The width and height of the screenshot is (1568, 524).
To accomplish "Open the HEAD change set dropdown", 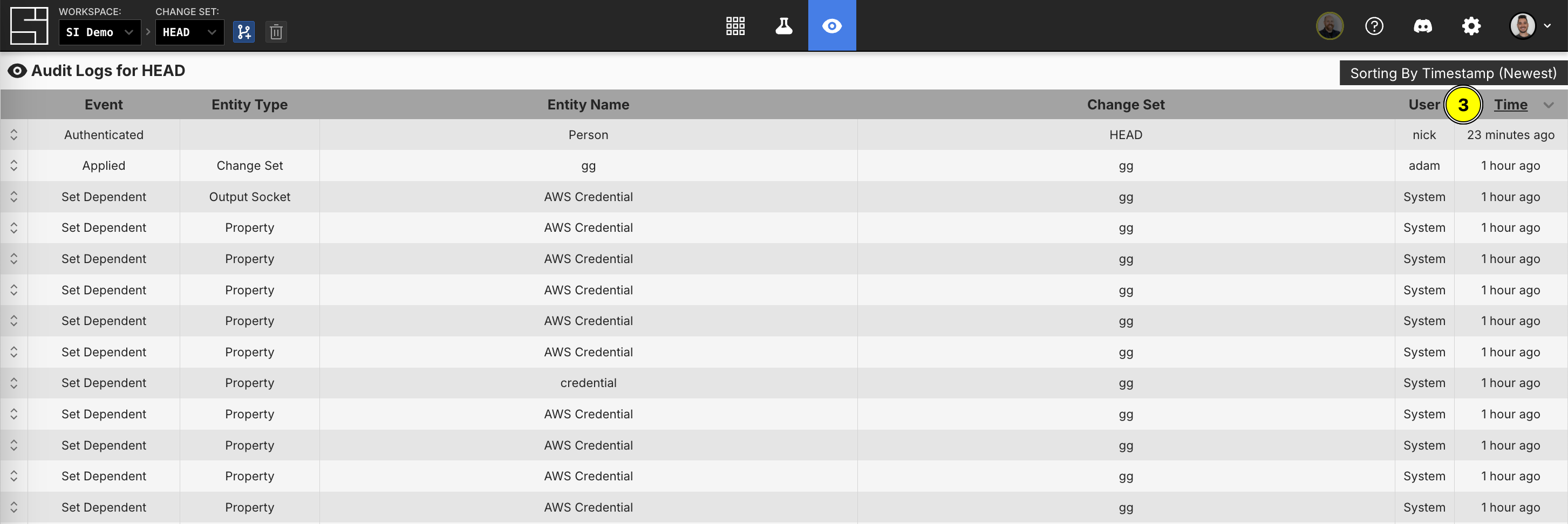I will [x=189, y=32].
